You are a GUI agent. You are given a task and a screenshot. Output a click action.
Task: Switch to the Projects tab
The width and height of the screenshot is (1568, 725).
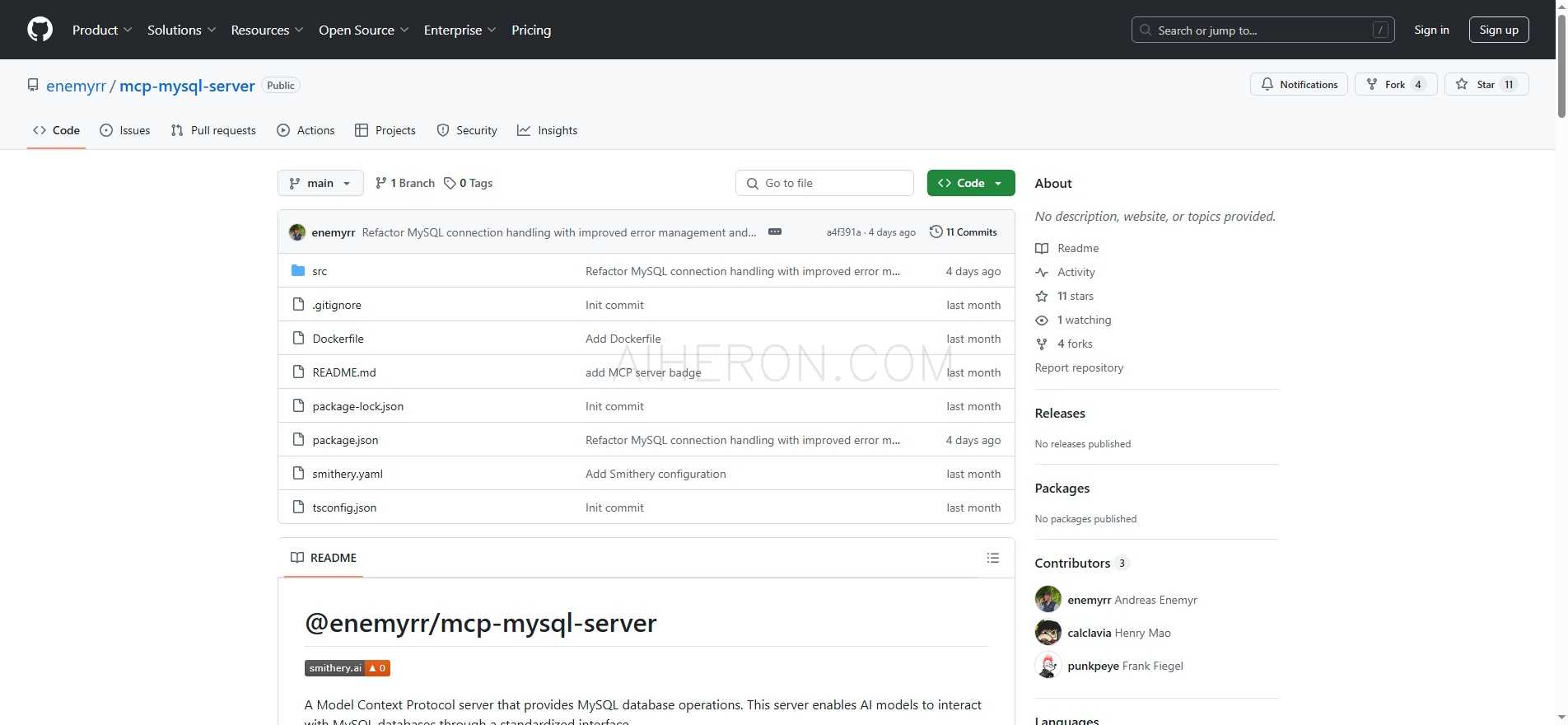385,130
